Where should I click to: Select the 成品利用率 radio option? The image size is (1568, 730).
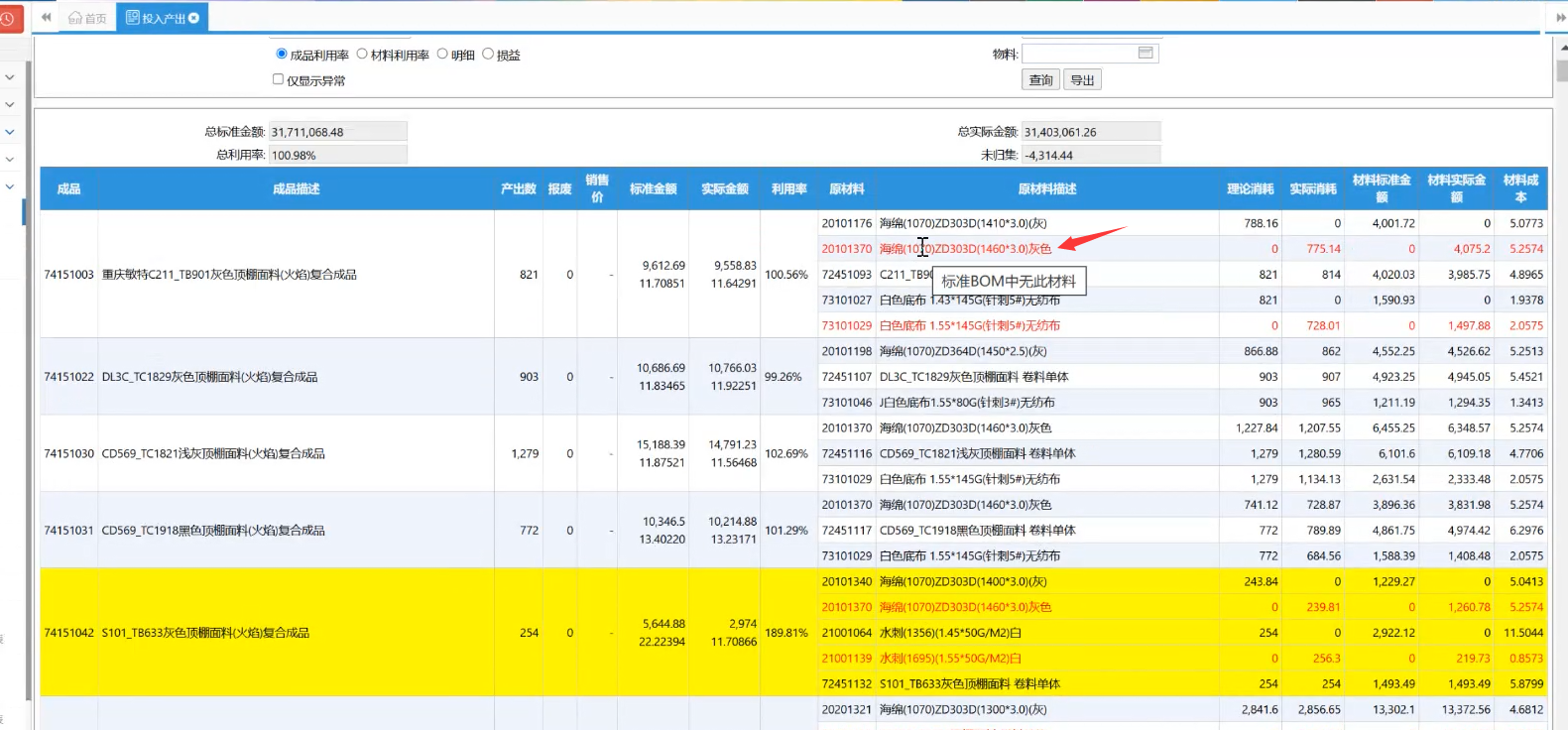282,55
